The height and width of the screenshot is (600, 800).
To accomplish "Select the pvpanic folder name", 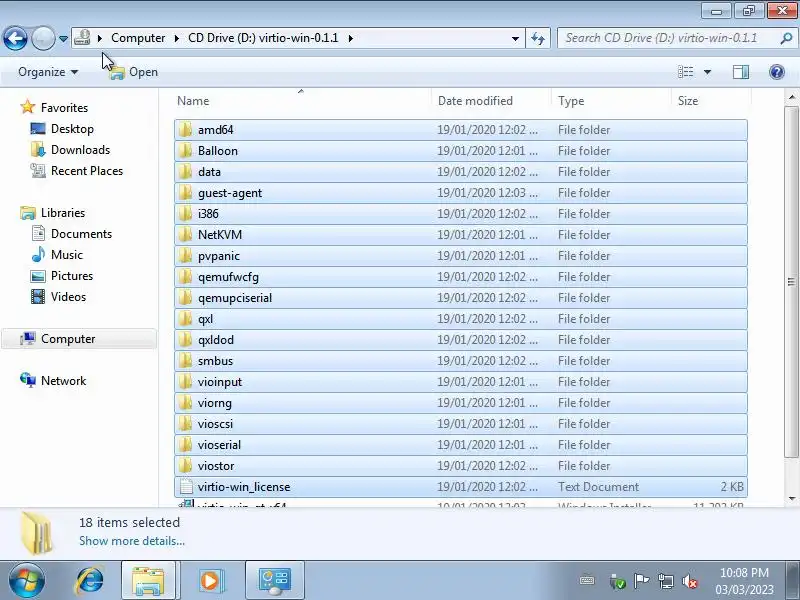I will pyautogui.click(x=219, y=256).
